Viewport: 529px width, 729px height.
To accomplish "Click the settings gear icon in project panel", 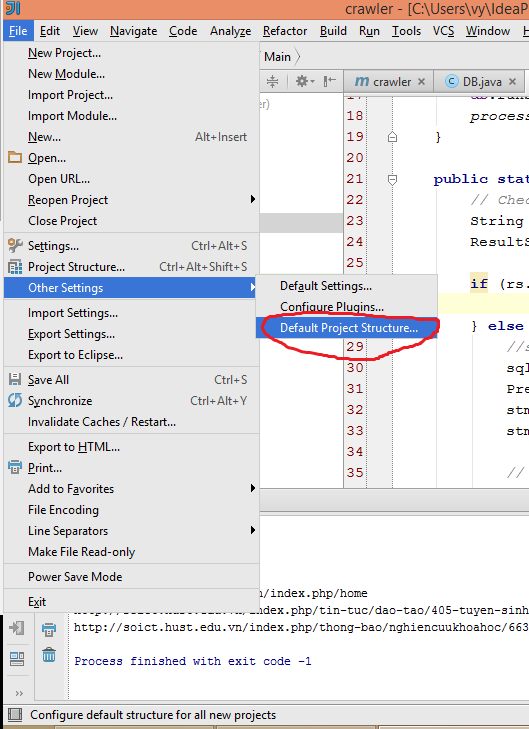I will [305, 81].
